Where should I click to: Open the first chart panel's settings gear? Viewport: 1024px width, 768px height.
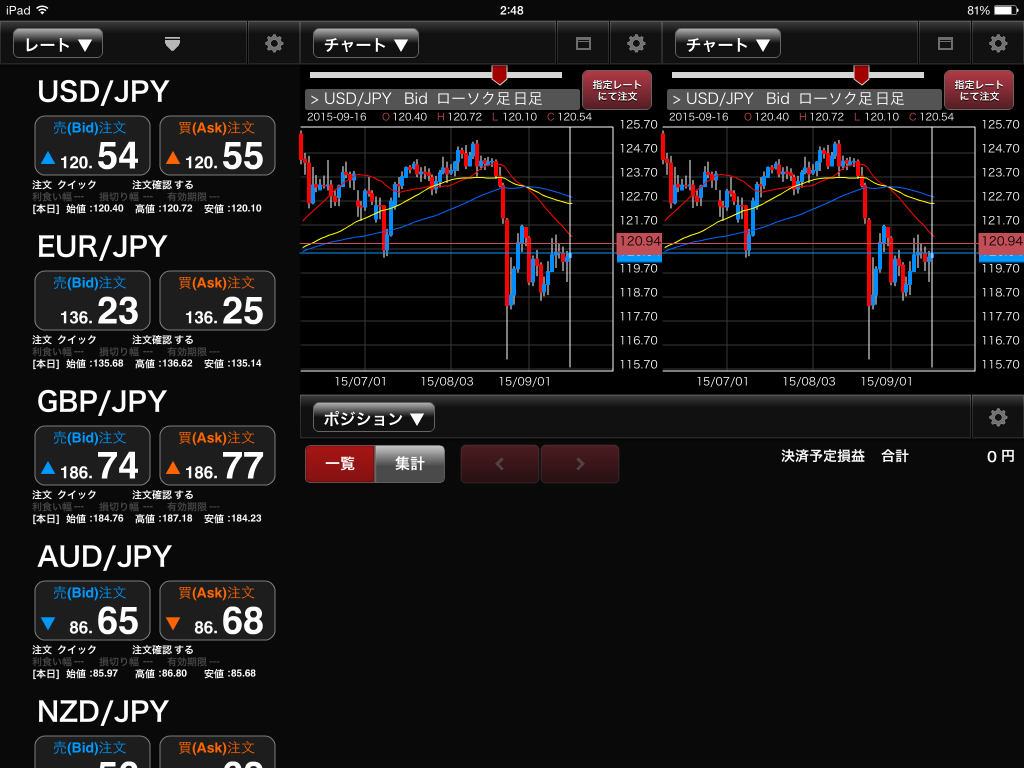coord(636,44)
